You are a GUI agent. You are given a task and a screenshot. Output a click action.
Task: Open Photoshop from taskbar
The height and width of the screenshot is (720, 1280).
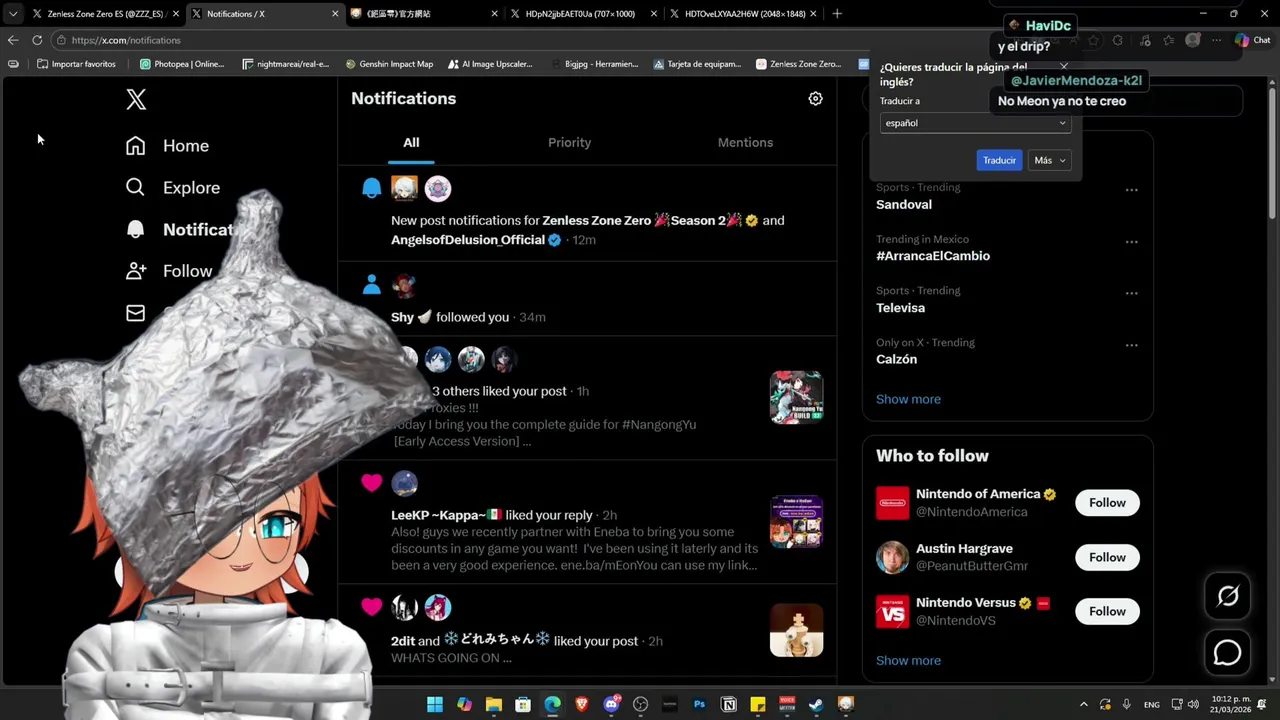click(x=699, y=704)
